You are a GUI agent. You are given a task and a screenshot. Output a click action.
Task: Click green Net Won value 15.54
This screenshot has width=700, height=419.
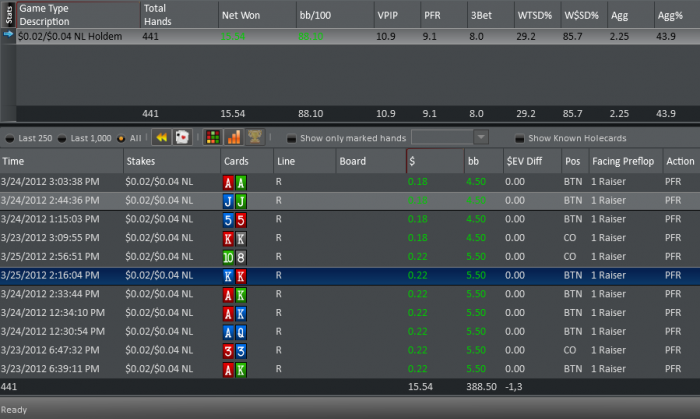tap(233, 37)
